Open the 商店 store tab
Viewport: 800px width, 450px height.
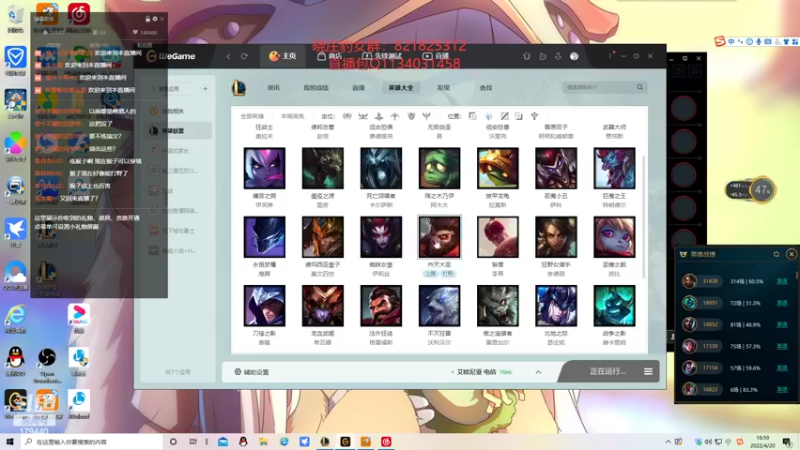coord(329,56)
